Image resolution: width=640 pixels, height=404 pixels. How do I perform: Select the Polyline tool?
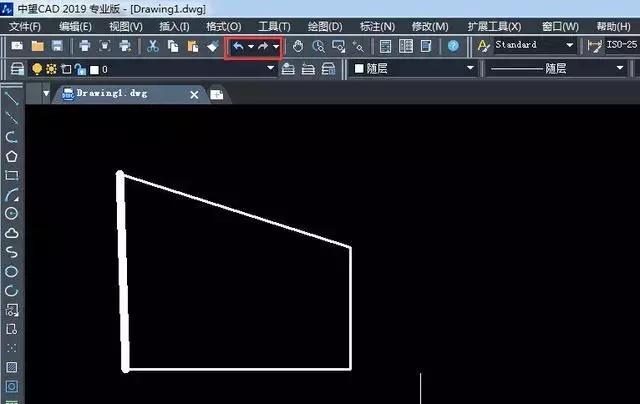(x=11, y=137)
